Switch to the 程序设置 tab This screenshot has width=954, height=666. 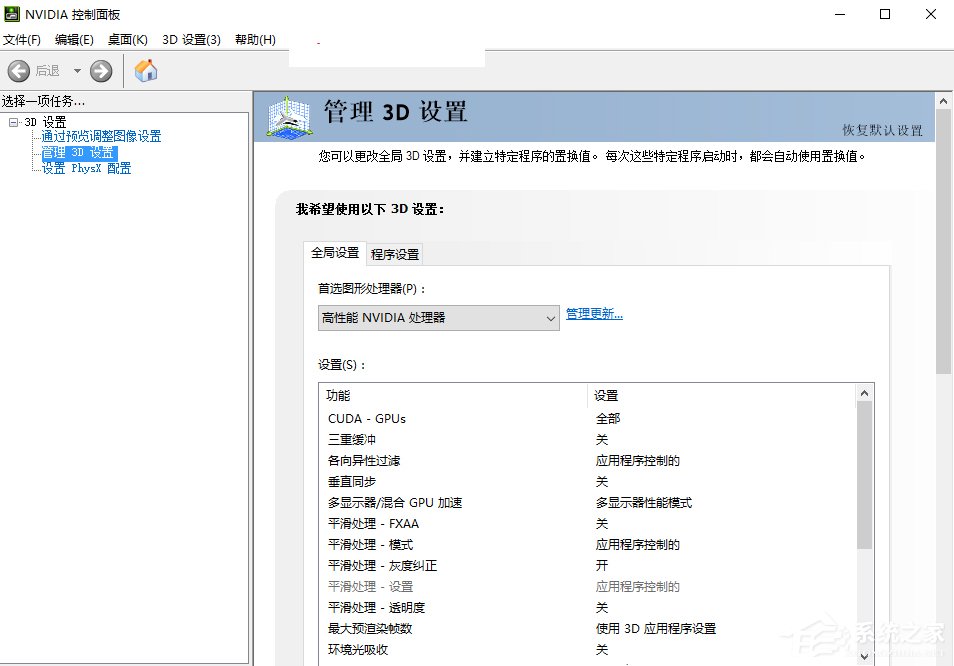coord(394,253)
